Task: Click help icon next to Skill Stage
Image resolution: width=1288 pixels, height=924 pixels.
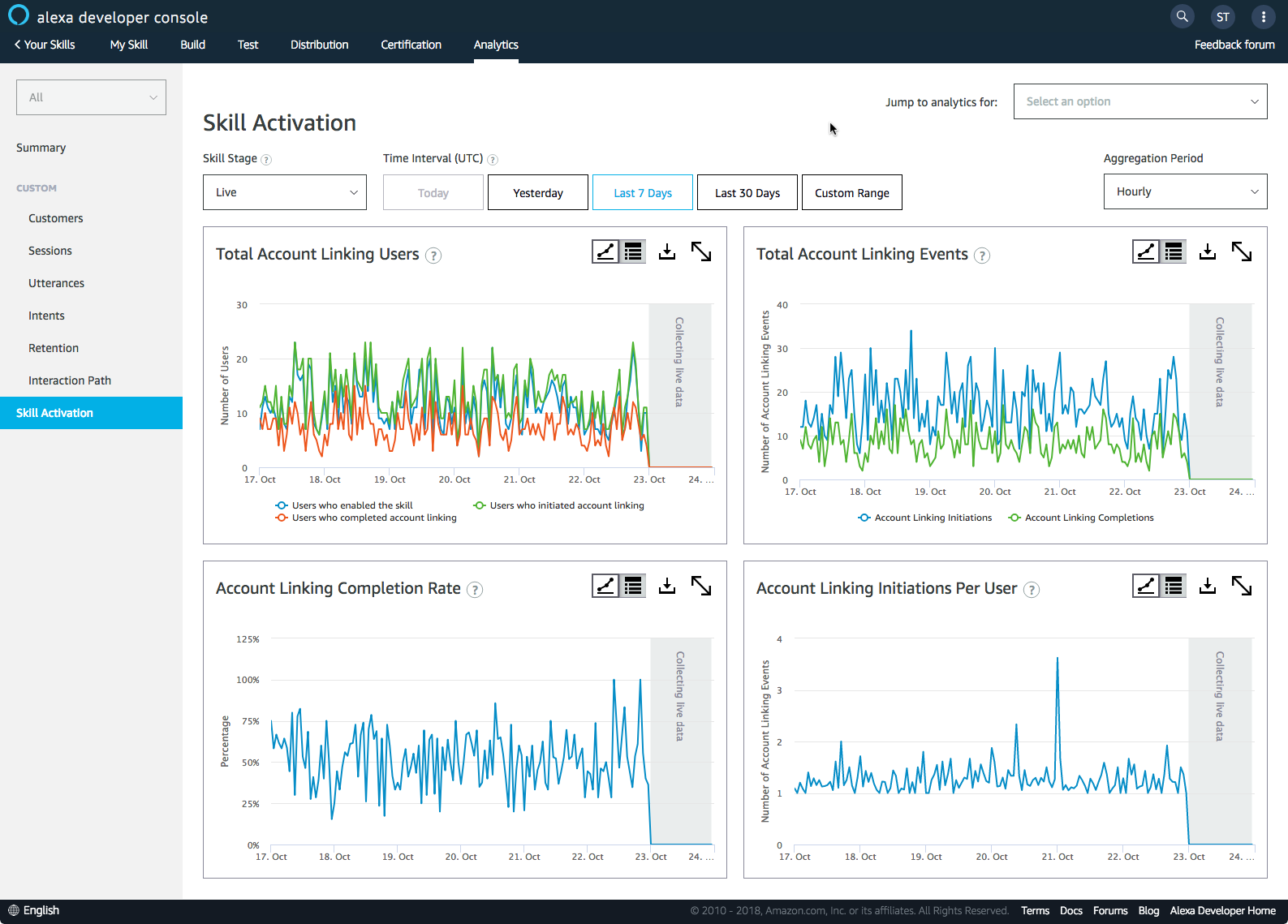Action: [266, 160]
